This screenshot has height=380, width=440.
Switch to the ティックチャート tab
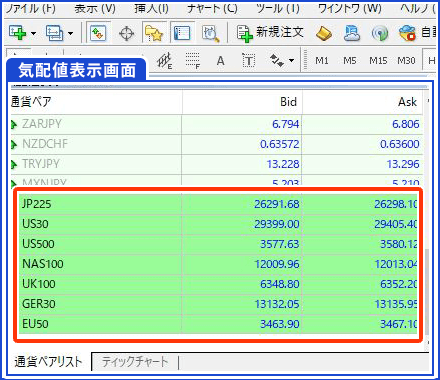point(135,361)
